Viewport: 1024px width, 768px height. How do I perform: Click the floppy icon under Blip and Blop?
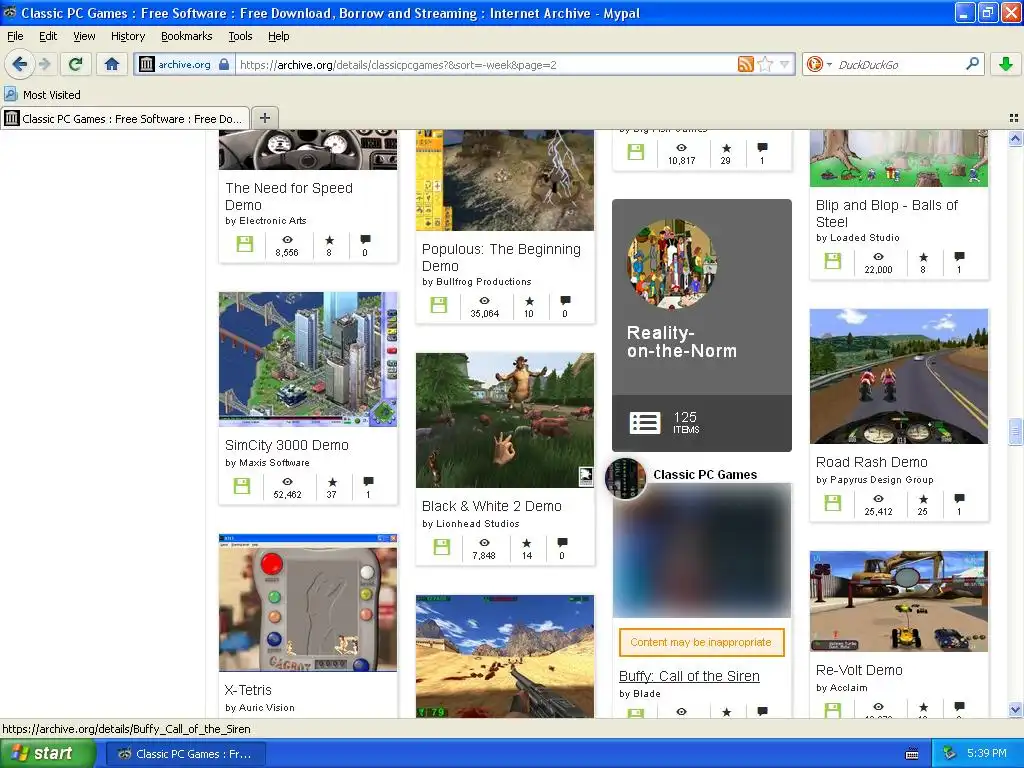(x=833, y=261)
